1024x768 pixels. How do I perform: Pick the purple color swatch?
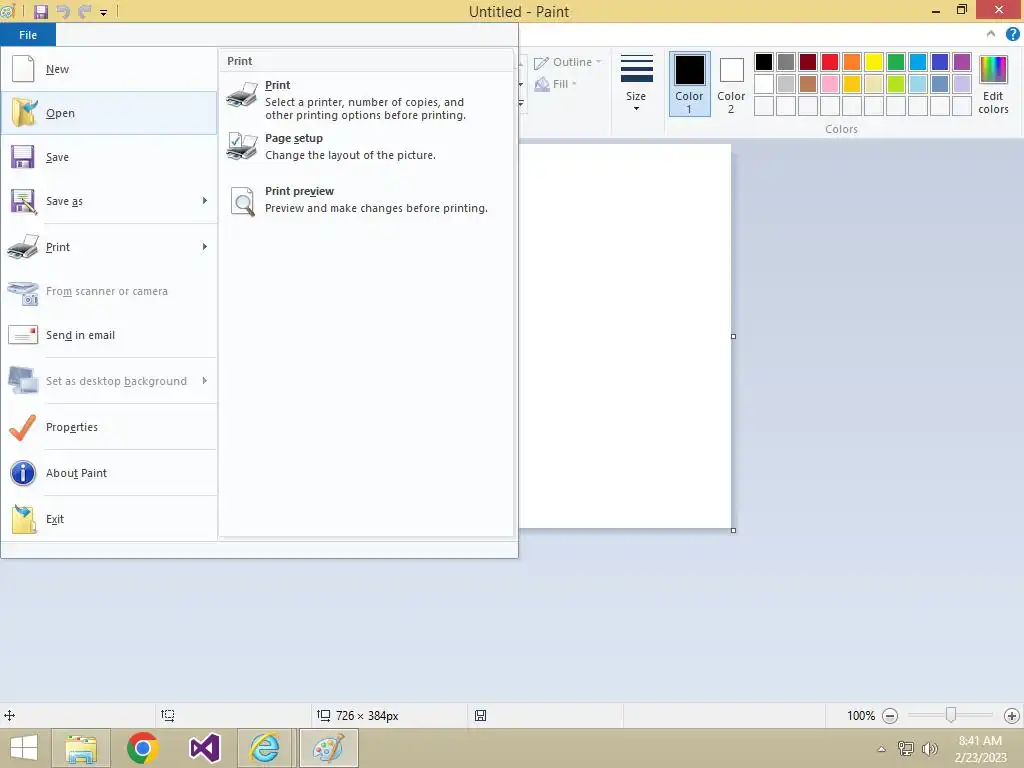[962, 62]
